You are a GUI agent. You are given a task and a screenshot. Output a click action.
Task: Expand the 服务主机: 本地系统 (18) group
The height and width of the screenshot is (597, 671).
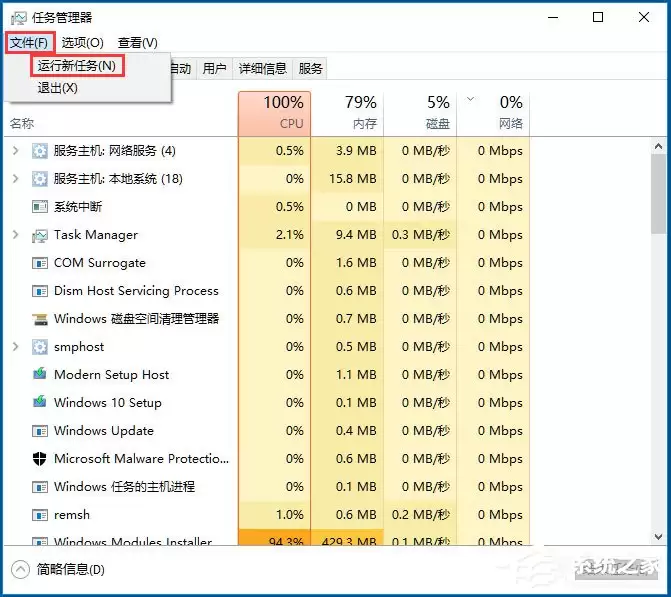(16, 178)
